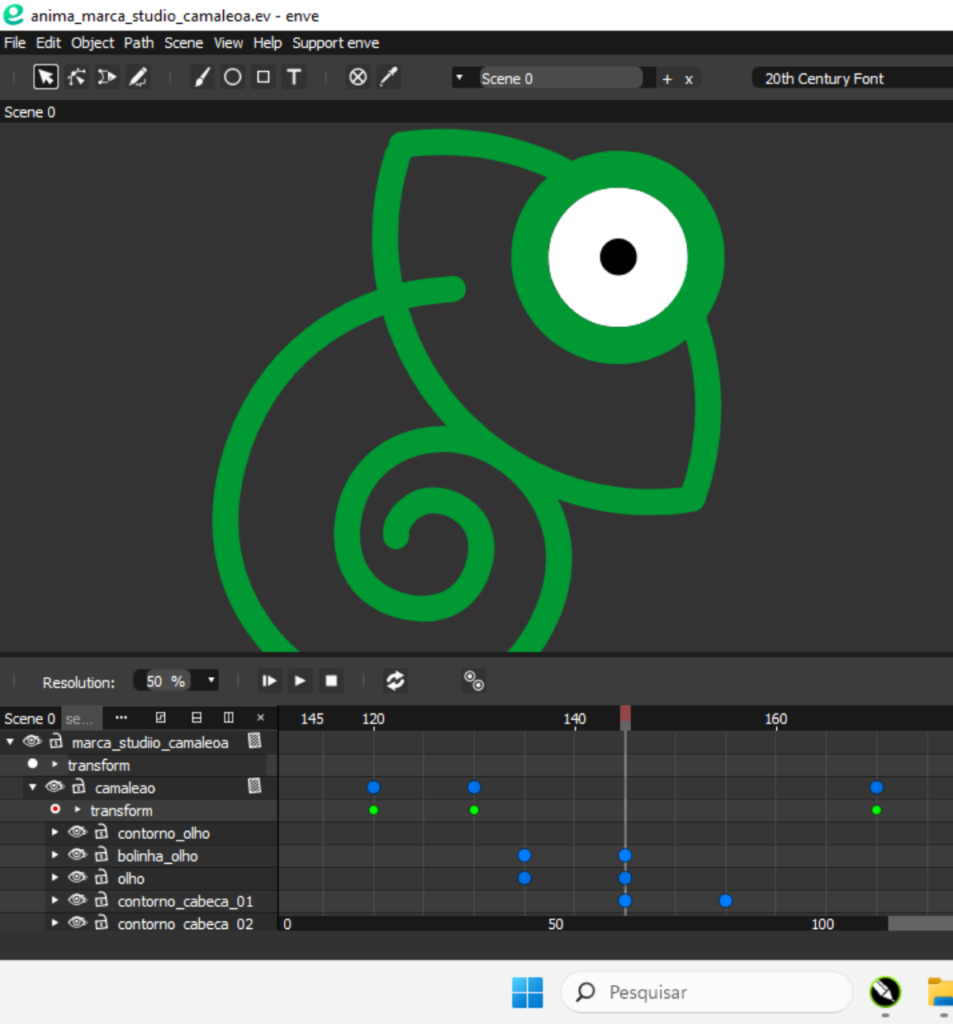The image size is (953, 1024).
Task: Open the Path menu
Action: (x=139, y=43)
